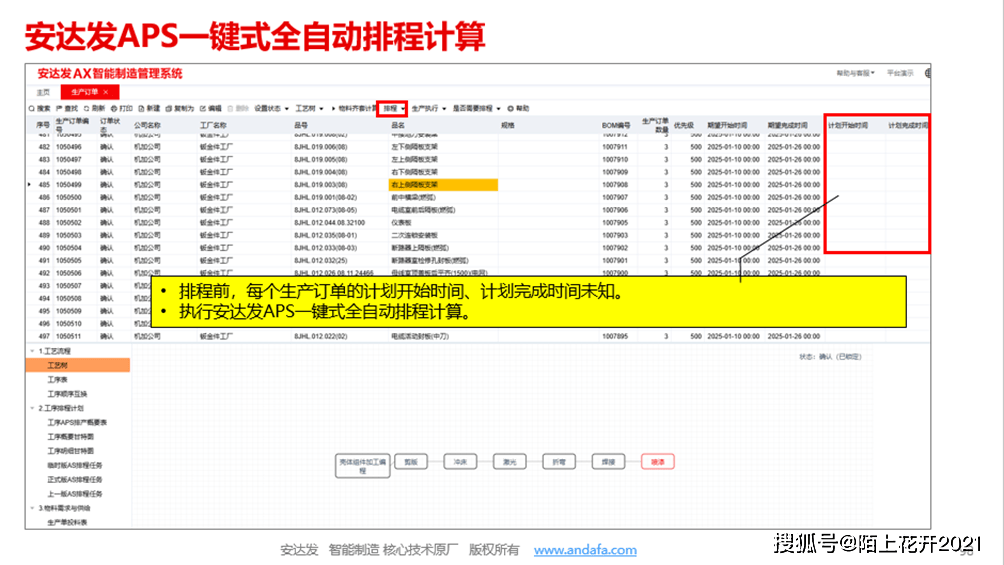Click the 壳体组件加工编程 process node
Viewport: 1004px width, 565px height.
(362, 466)
